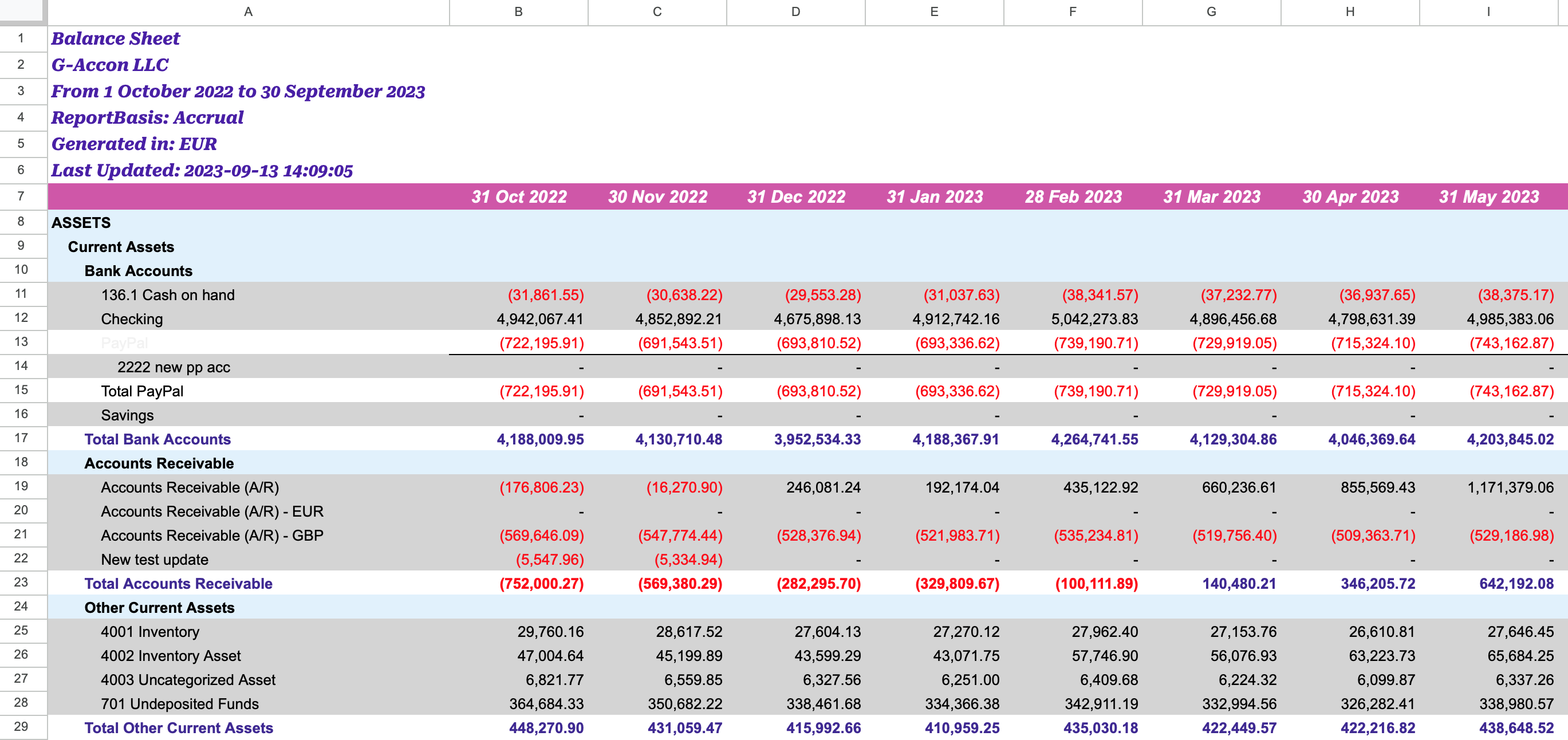Select row 13 header

(x=23, y=342)
